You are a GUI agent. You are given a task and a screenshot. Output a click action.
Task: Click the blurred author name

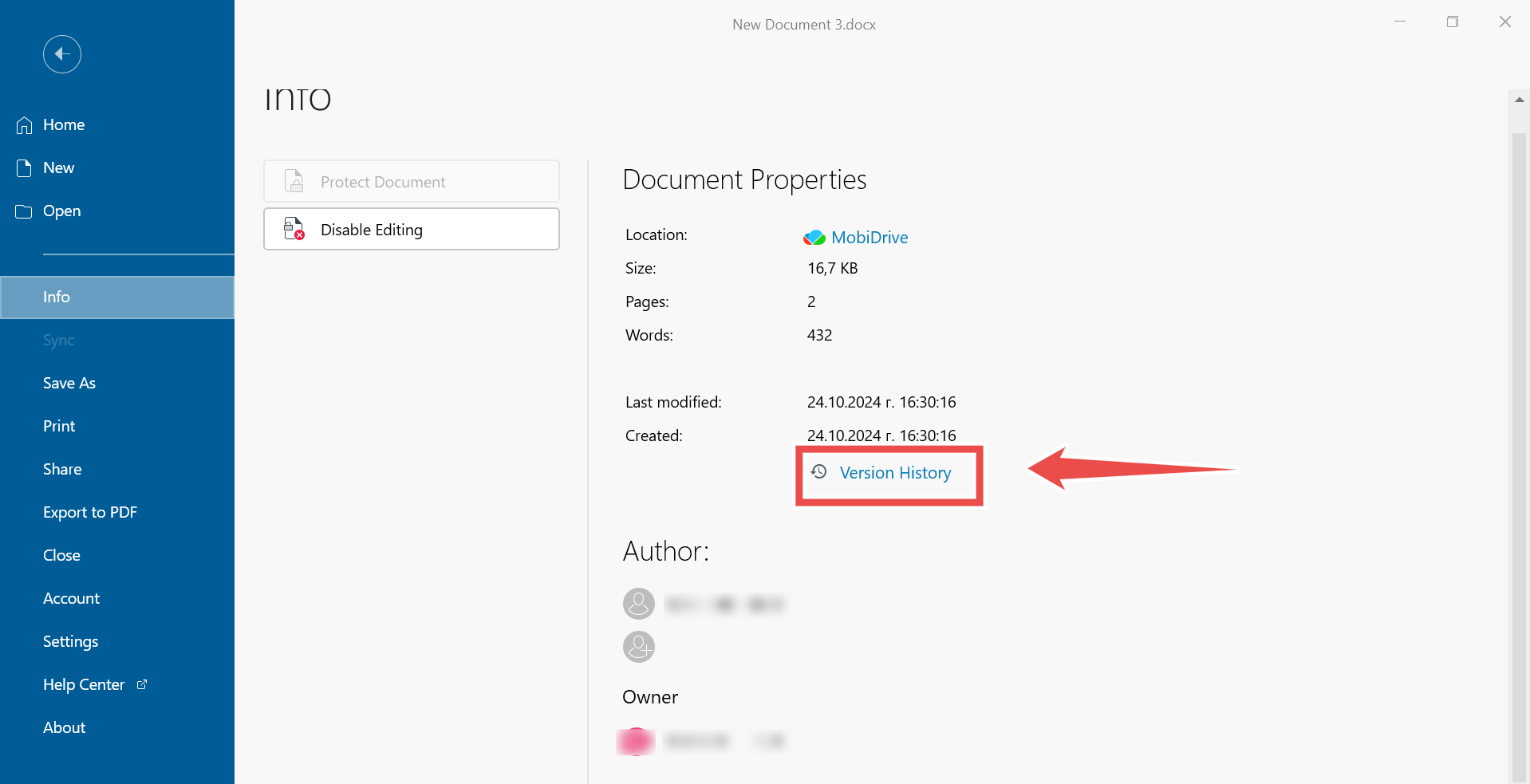click(724, 605)
